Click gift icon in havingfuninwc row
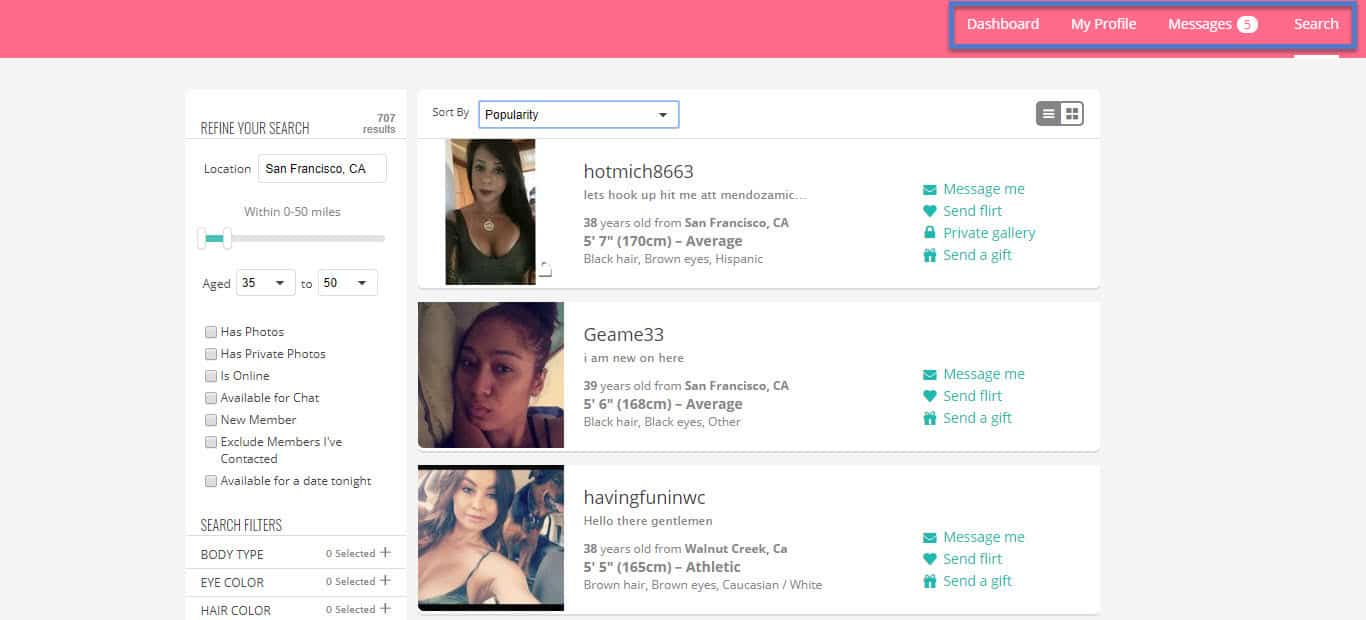 [x=930, y=581]
